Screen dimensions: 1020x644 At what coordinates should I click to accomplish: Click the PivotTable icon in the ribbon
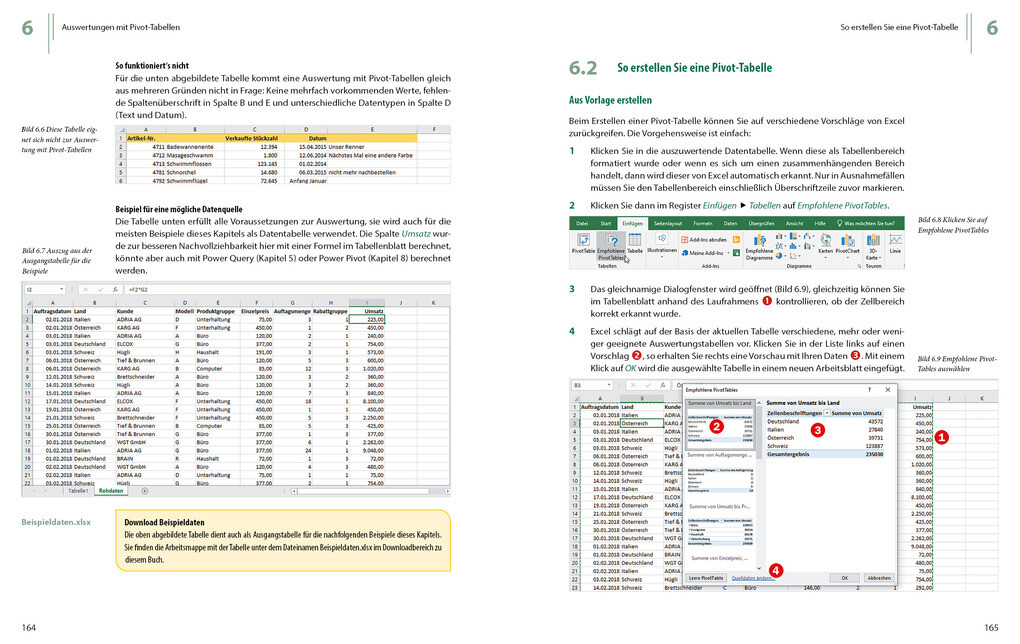(584, 243)
